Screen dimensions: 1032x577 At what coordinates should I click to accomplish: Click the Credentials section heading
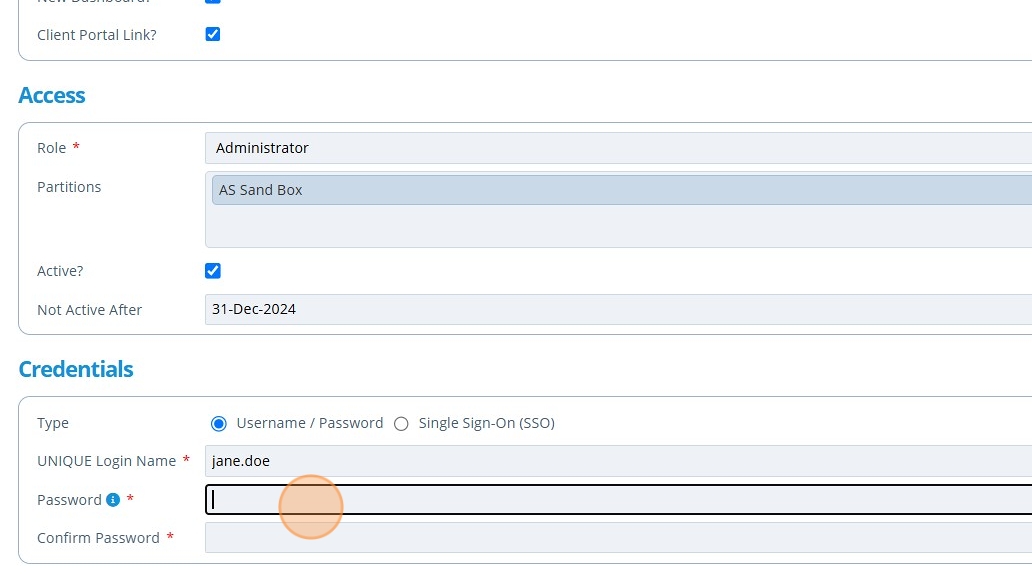point(76,369)
